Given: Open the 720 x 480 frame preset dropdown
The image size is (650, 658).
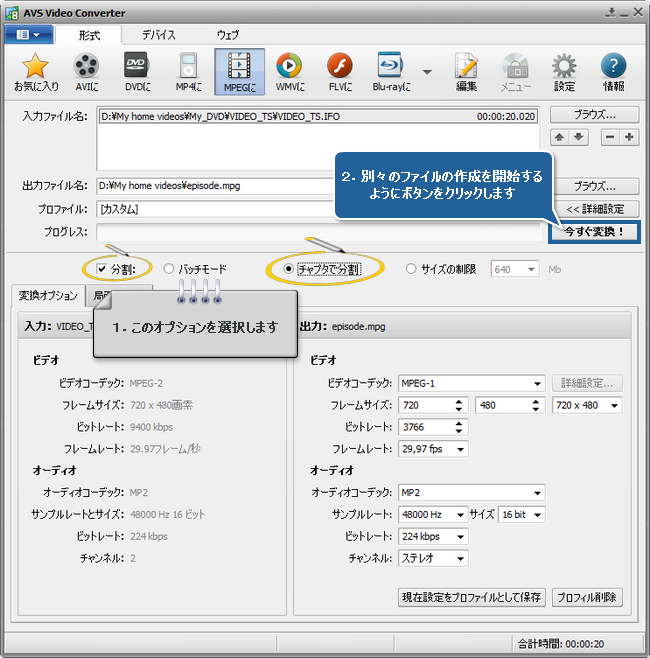Looking at the screenshot, I should coord(587,405).
